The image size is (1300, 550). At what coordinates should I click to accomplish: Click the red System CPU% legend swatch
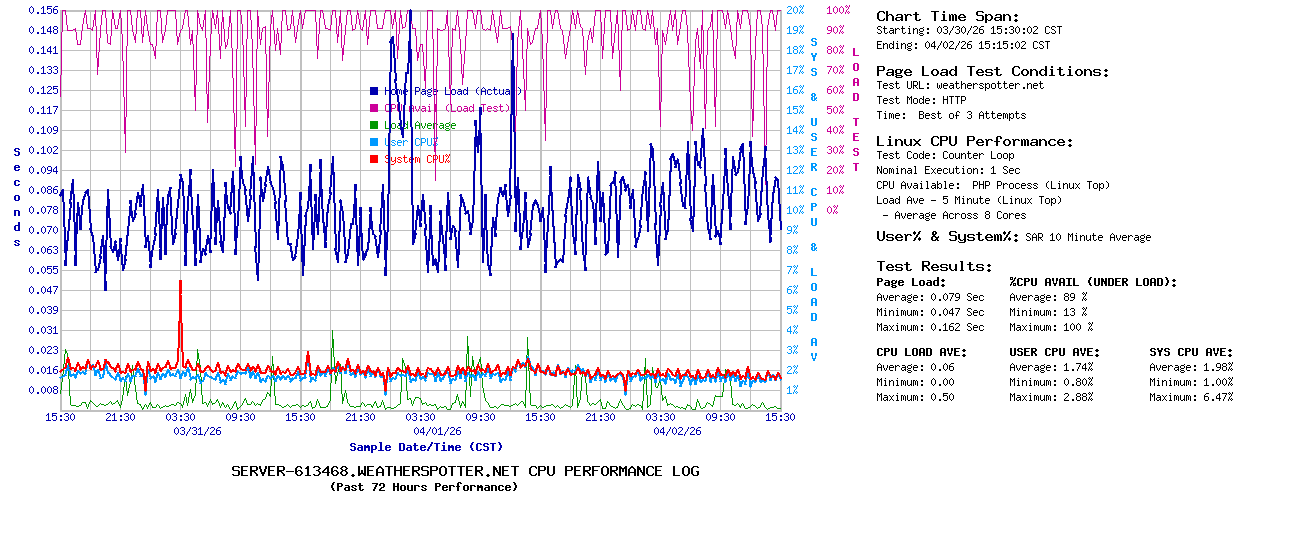pyautogui.click(x=374, y=159)
